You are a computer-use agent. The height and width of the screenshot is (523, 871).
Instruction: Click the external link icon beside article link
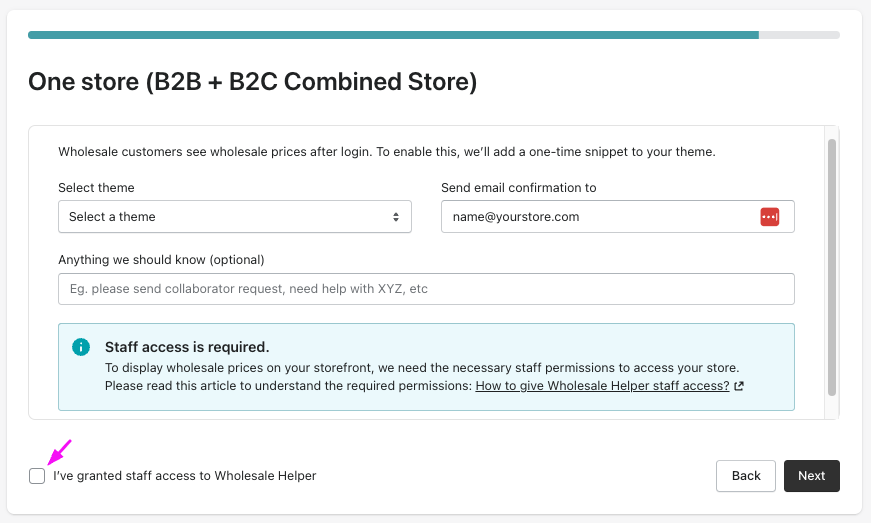click(x=739, y=386)
